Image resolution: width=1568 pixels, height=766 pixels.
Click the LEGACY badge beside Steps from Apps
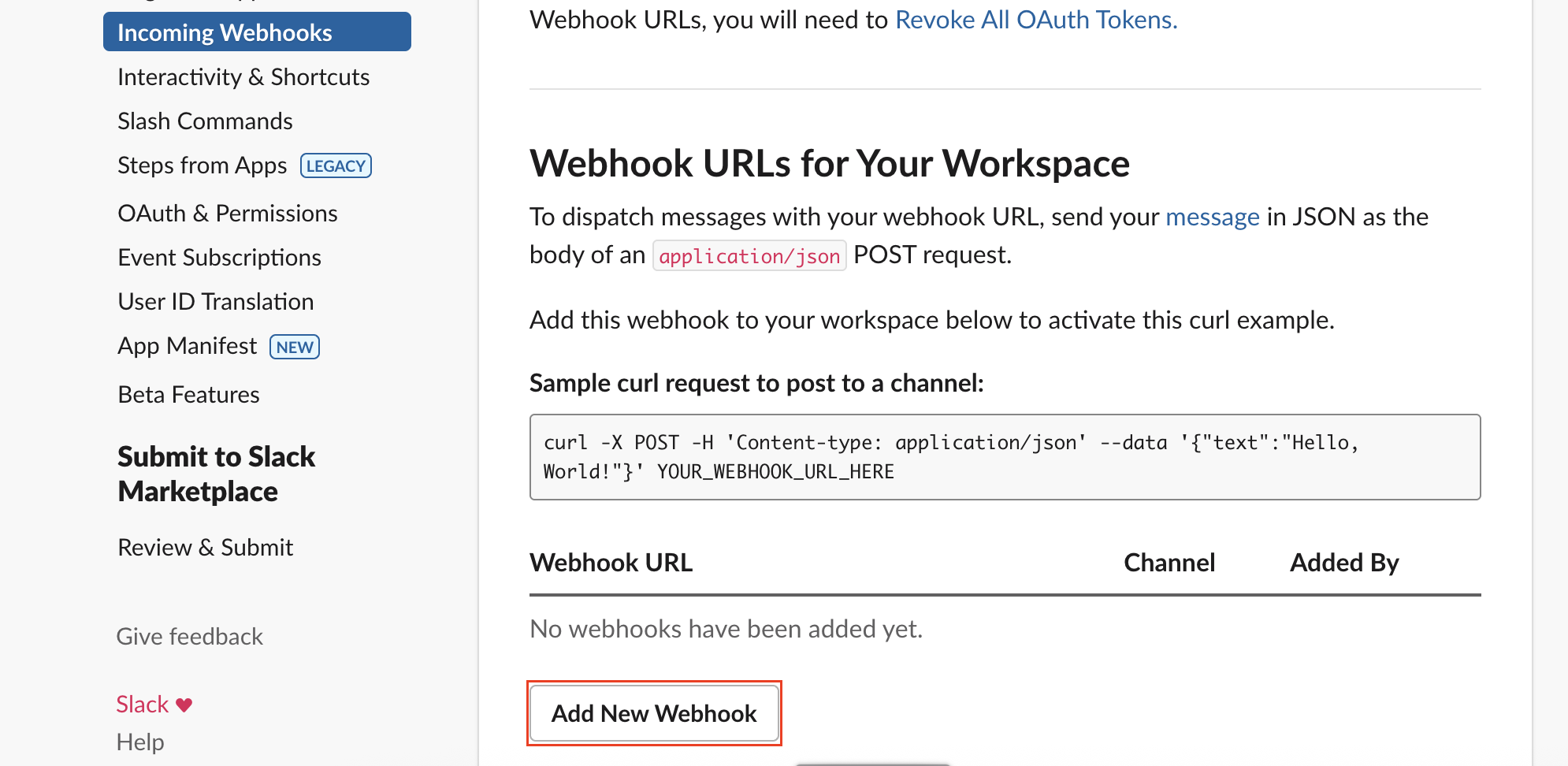tap(336, 166)
